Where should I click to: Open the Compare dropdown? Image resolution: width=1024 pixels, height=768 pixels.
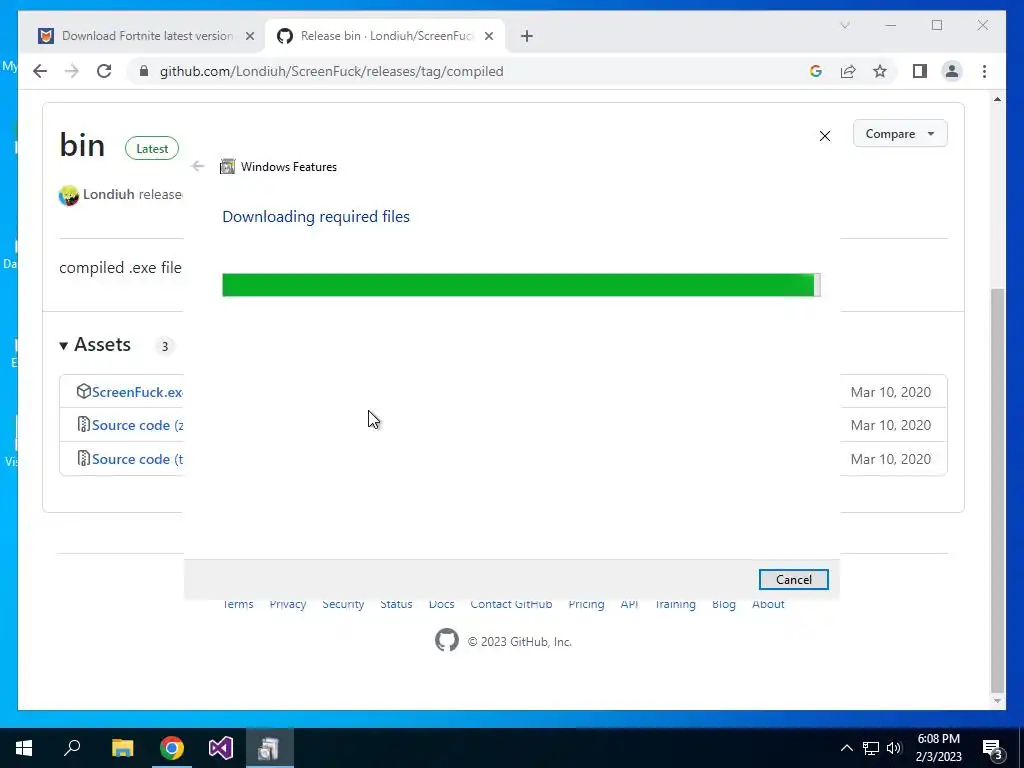900,133
